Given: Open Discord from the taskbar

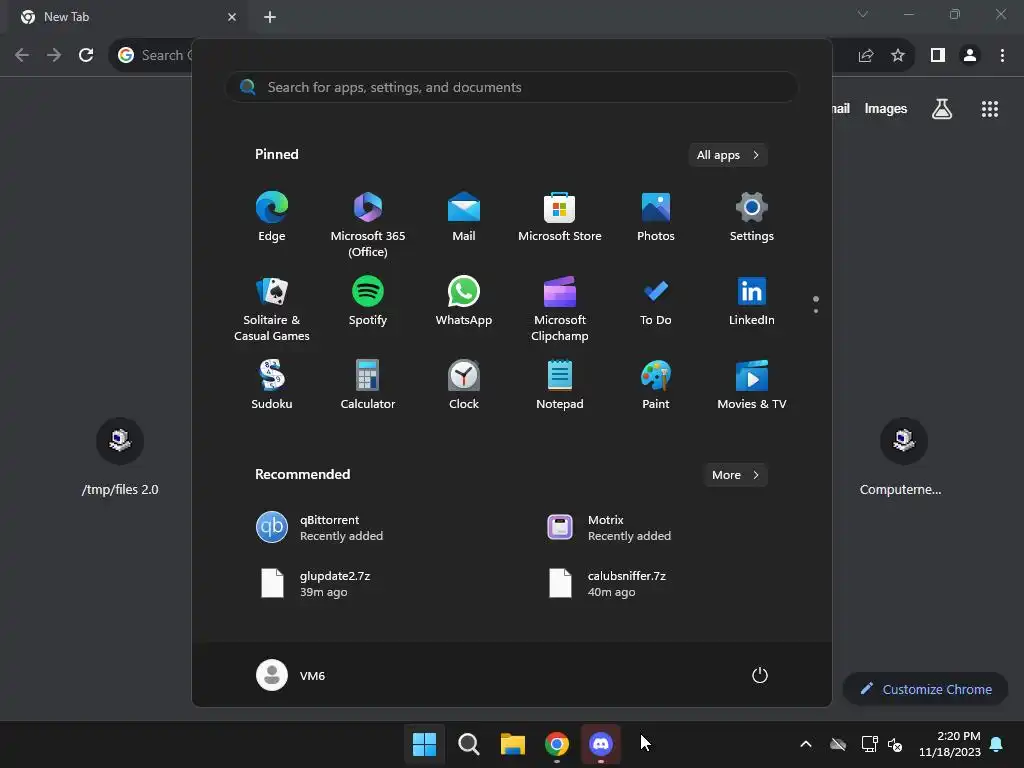Looking at the screenshot, I should tap(601, 744).
